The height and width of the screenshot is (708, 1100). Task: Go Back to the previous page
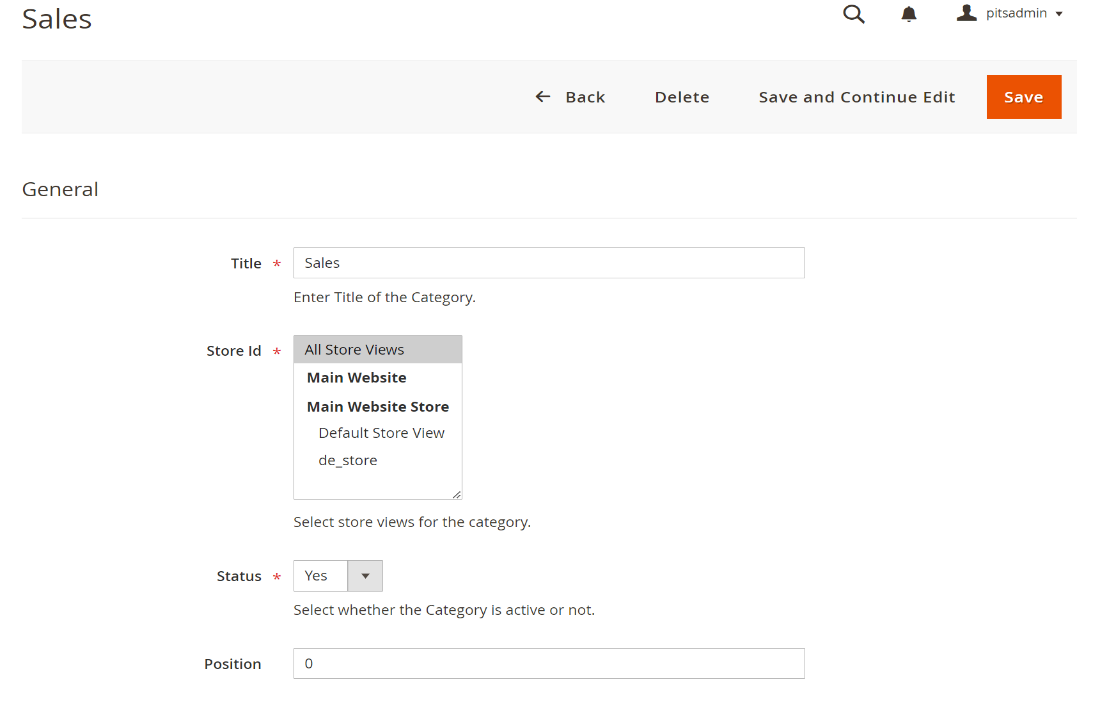(x=585, y=97)
